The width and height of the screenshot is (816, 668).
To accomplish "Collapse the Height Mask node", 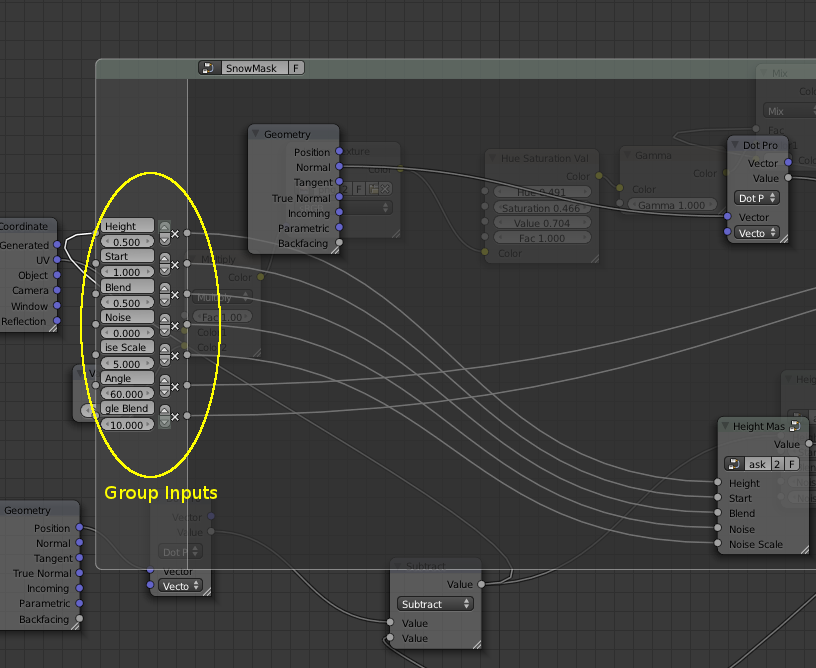I will (x=725, y=426).
